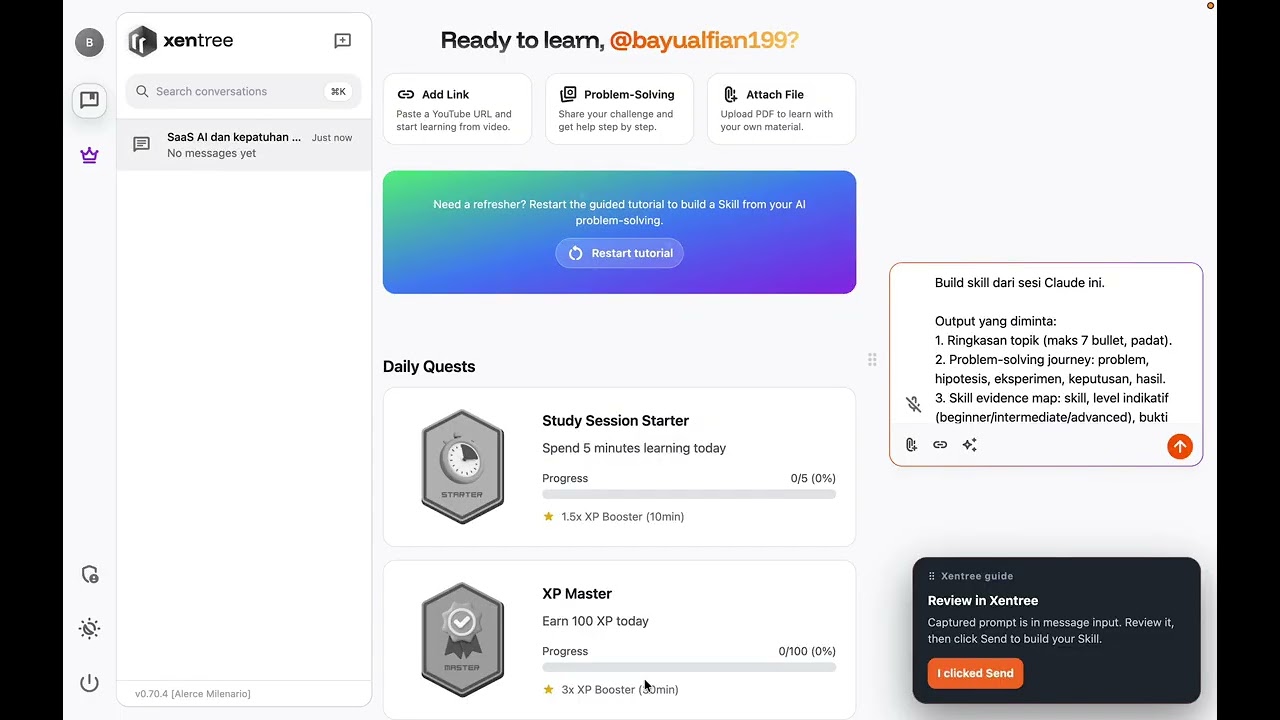
Task: Click the 'Review in Xentree' guide heading
Action: pos(983,601)
